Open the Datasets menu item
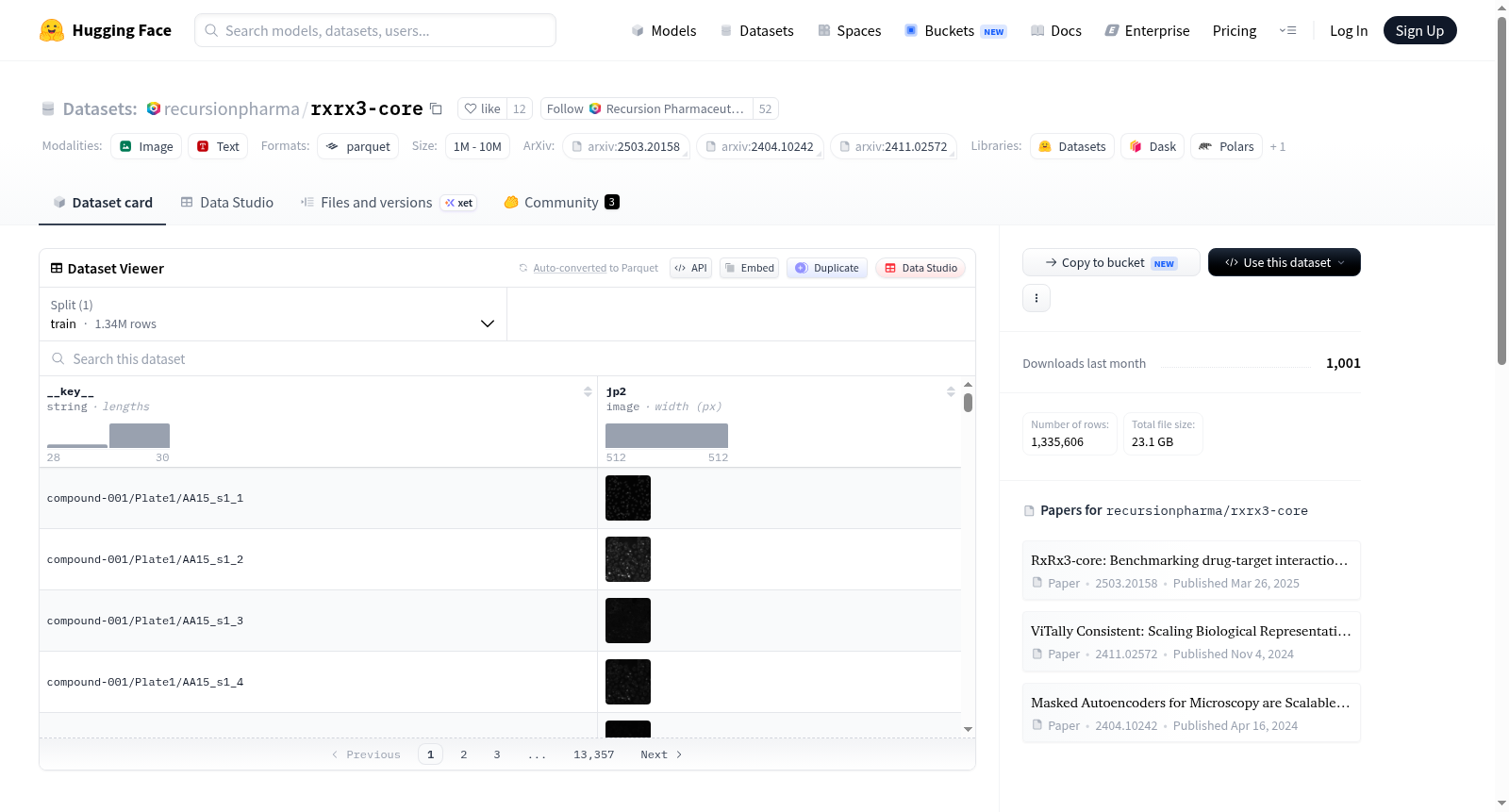The image size is (1509, 812). coord(756,30)
